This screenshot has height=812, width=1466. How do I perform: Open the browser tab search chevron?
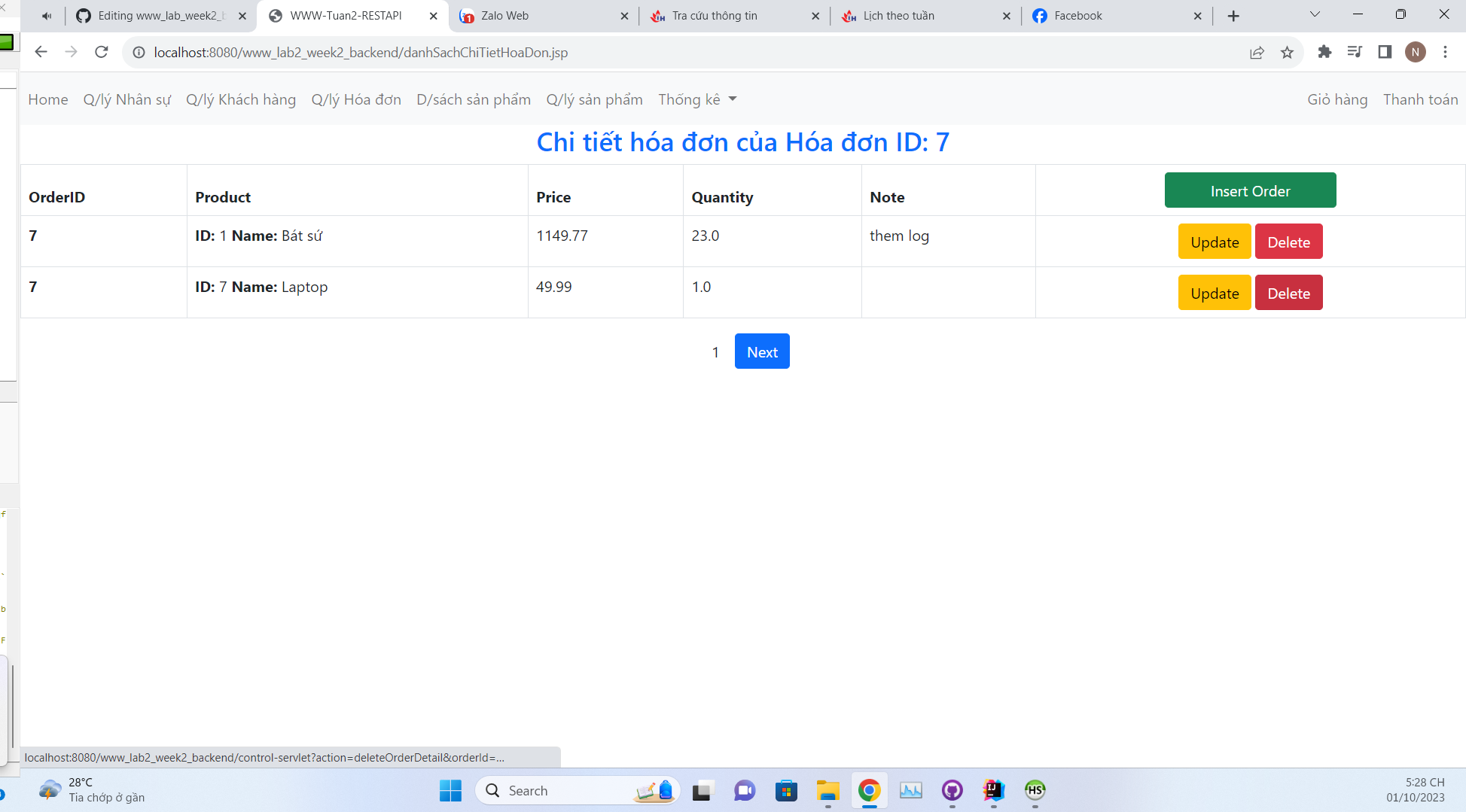[x=1315, y=14]
